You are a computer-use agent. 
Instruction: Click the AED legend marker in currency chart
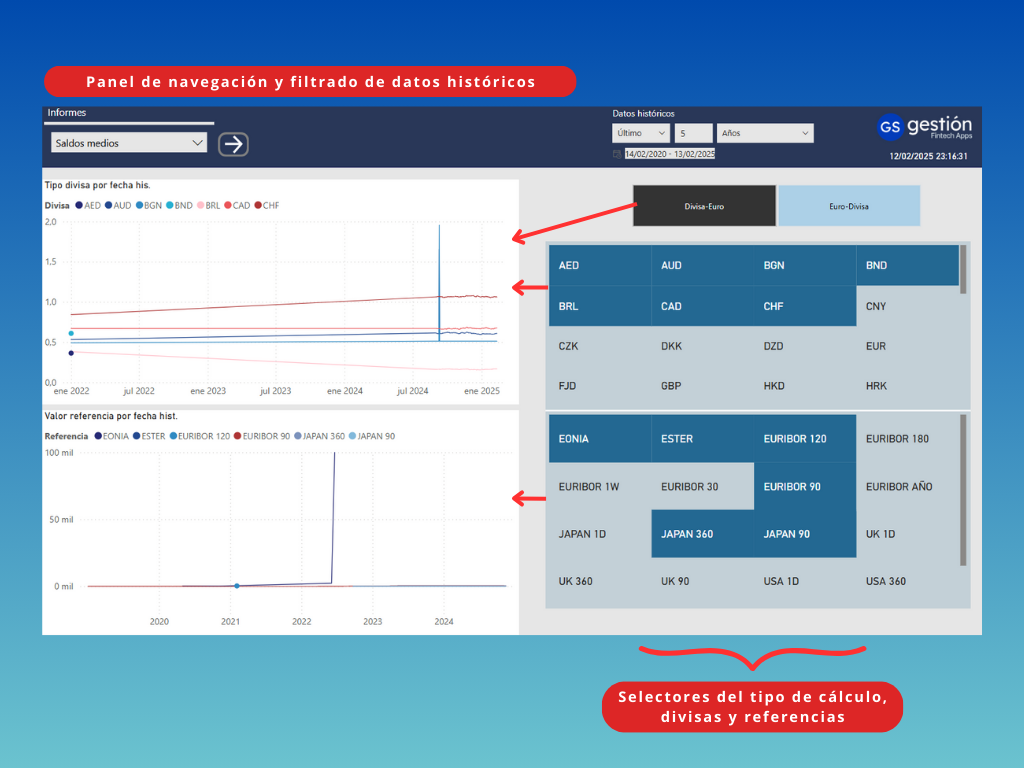click(79, 205)
